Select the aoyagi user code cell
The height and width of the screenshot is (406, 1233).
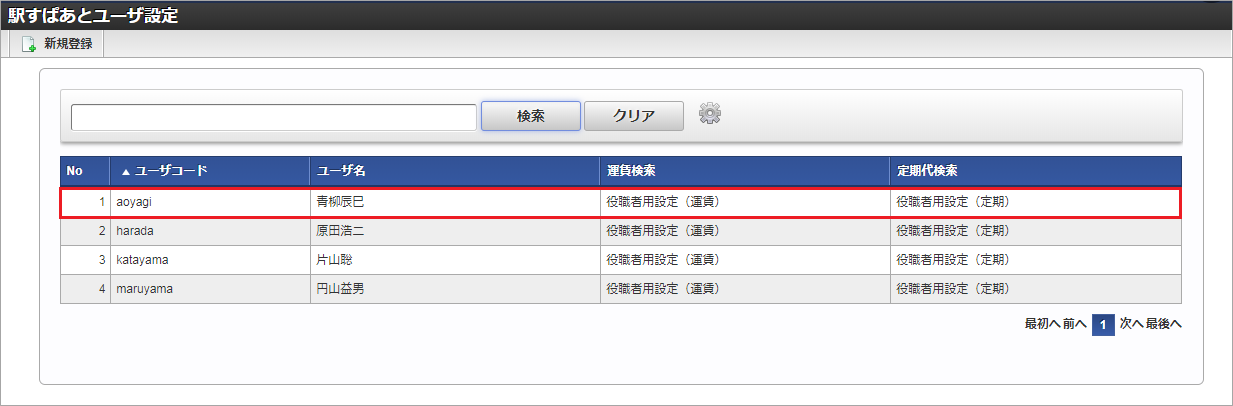(x=210, y=202)
